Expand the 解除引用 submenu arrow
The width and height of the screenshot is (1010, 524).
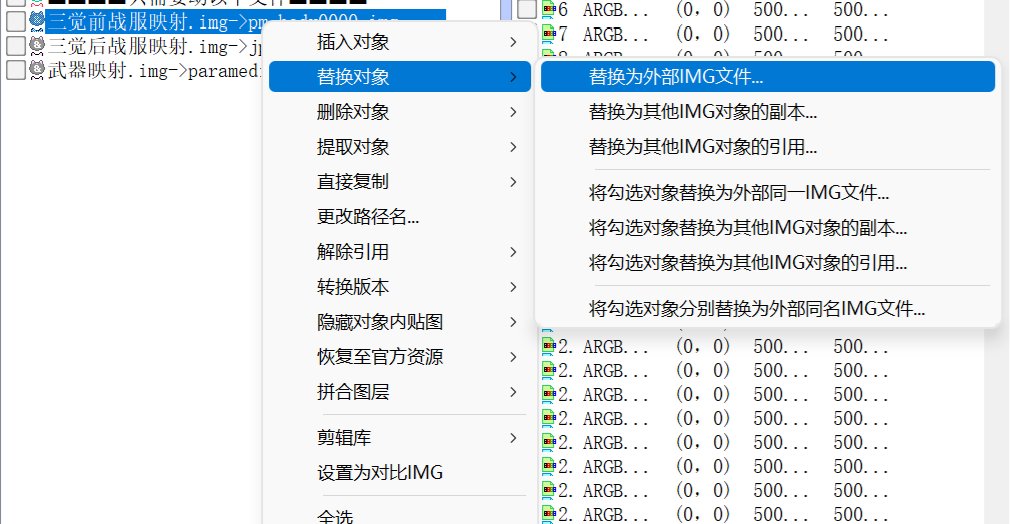coord(513,252)
